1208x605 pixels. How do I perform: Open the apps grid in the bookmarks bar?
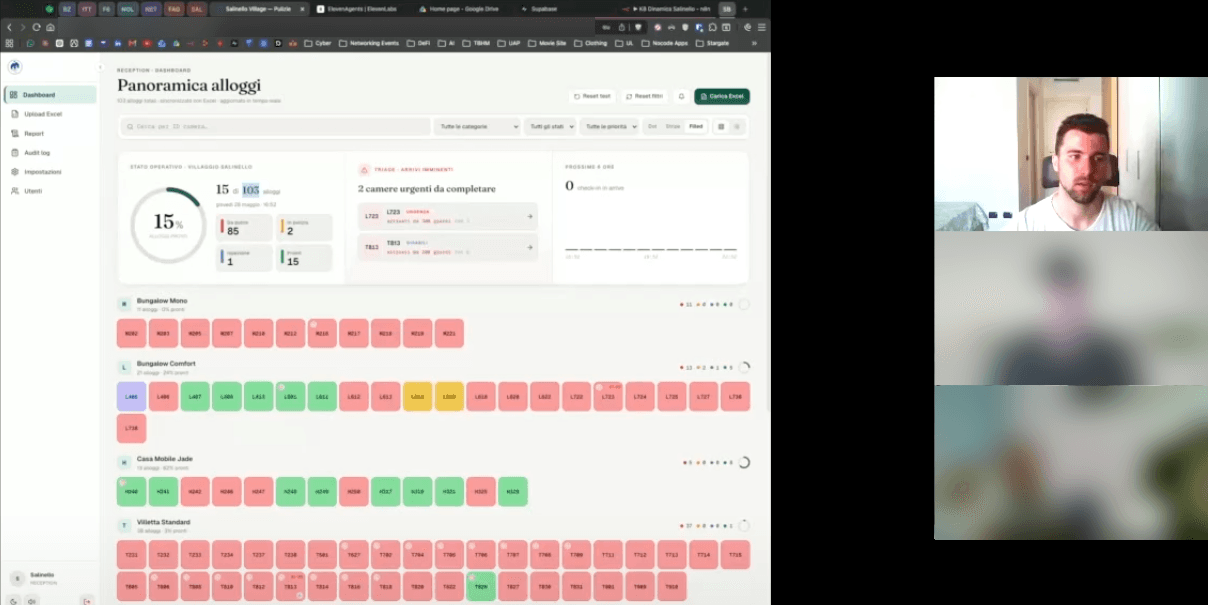coord(9,43)
